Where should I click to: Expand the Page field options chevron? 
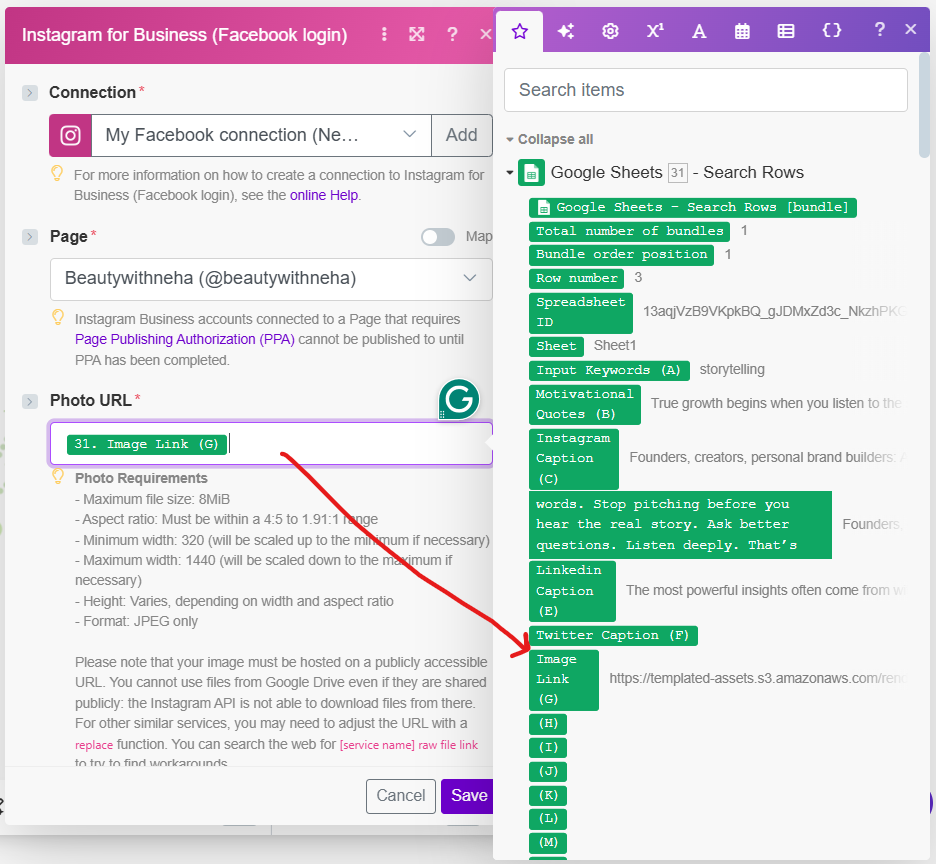30,237
